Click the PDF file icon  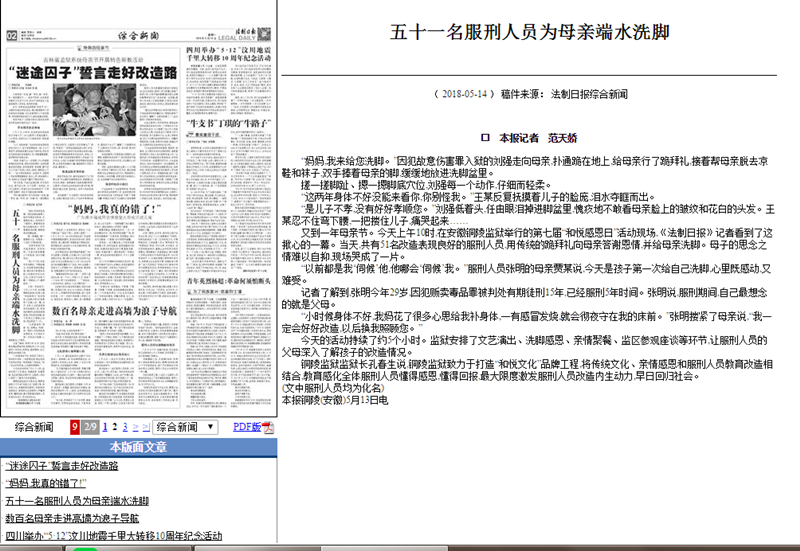point(267,427)
